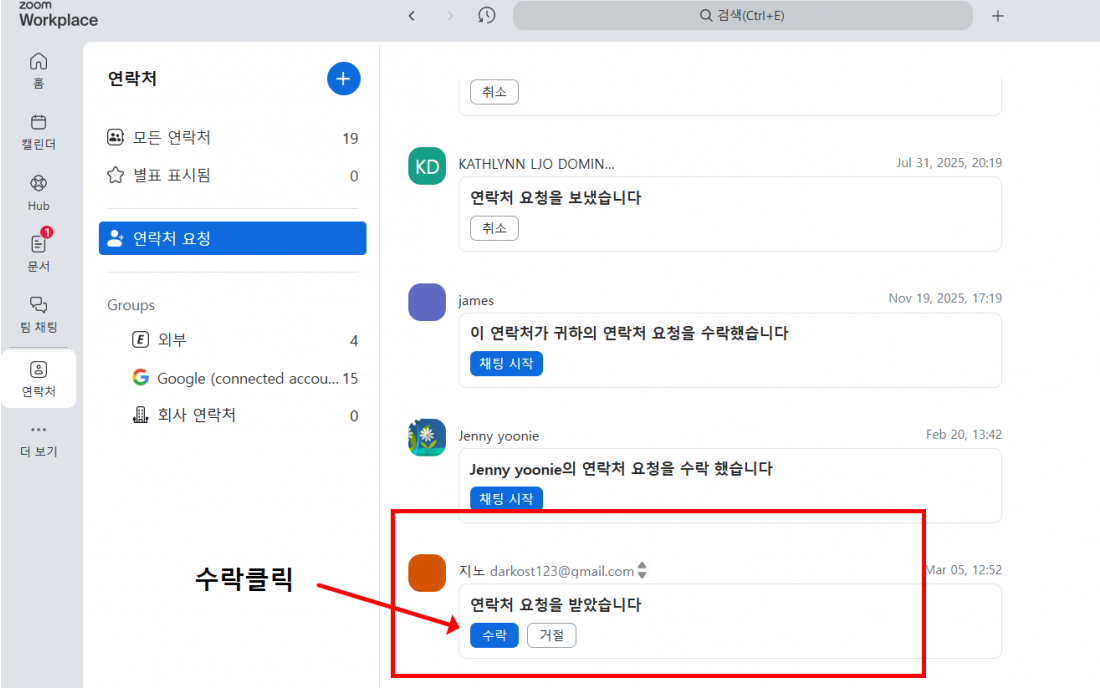The width and height of the screenshot is (1100, 688).
Task: Open Team Chat in sidebar
Action: [x=38, y=313]
